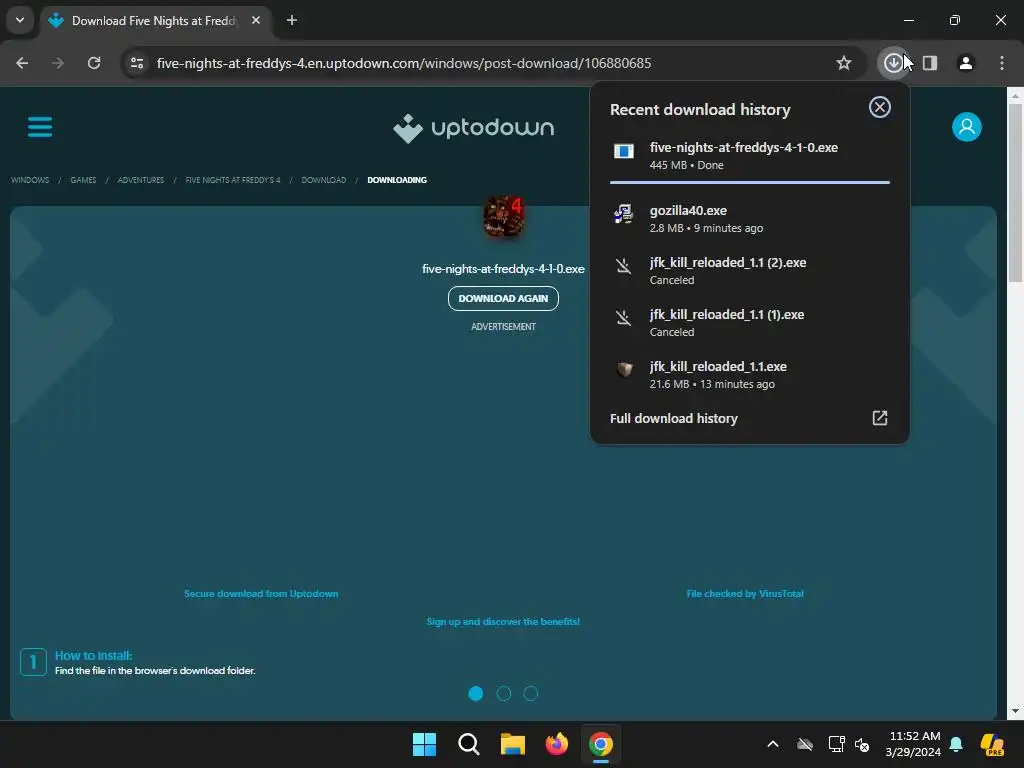1024x768 pixels.
Task: Open Uptodown user account icon
Action: [x=967, y=127]
